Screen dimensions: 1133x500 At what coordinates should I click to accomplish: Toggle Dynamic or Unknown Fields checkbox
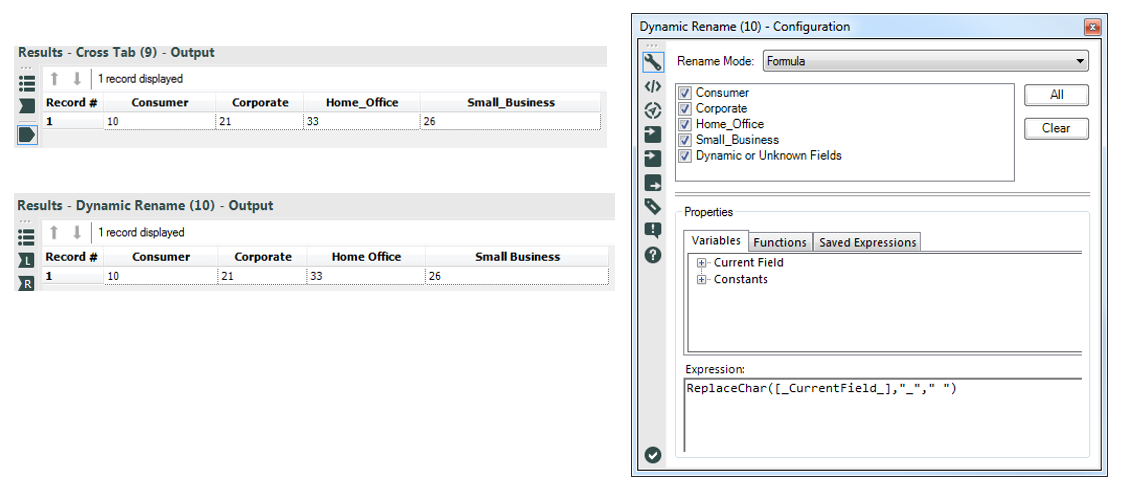pyautogui.click(x=686, y=155)
